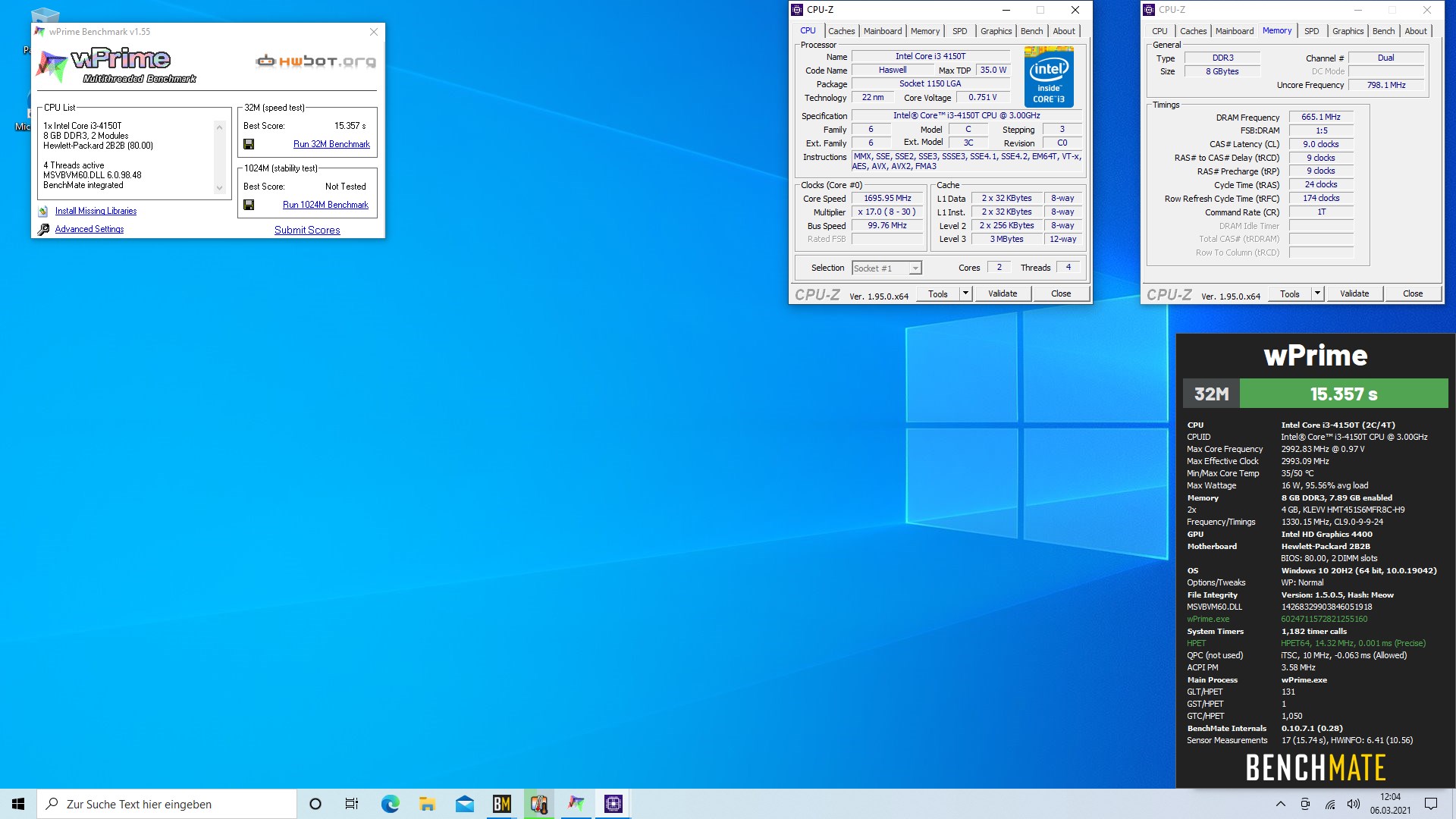
Task: Click the Intel Core i3 badge in CPU-Z
Action: [x=1049, y=77]
